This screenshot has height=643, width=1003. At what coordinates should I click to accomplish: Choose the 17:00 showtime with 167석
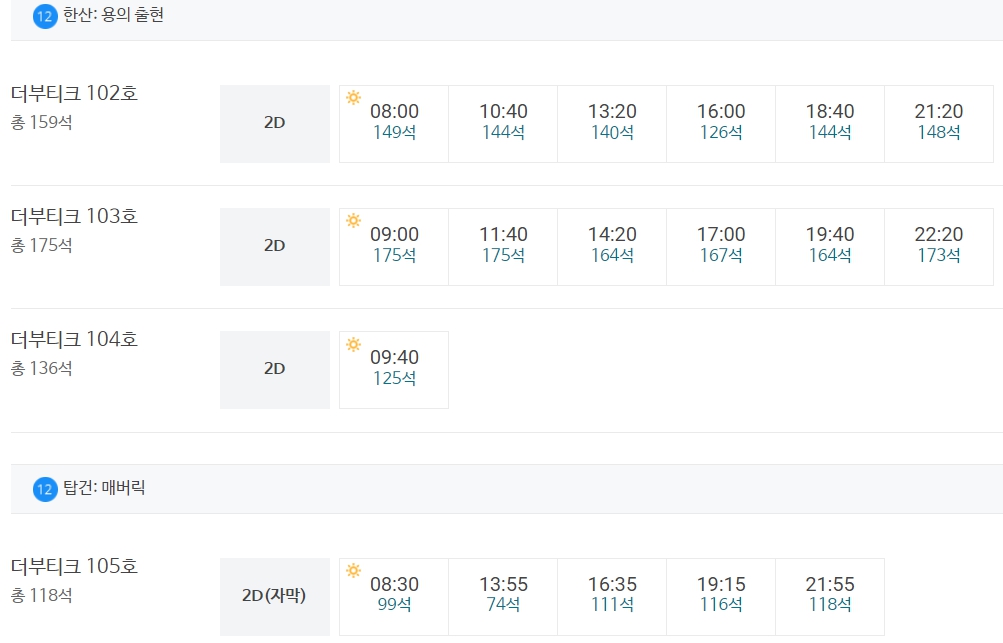721,247
